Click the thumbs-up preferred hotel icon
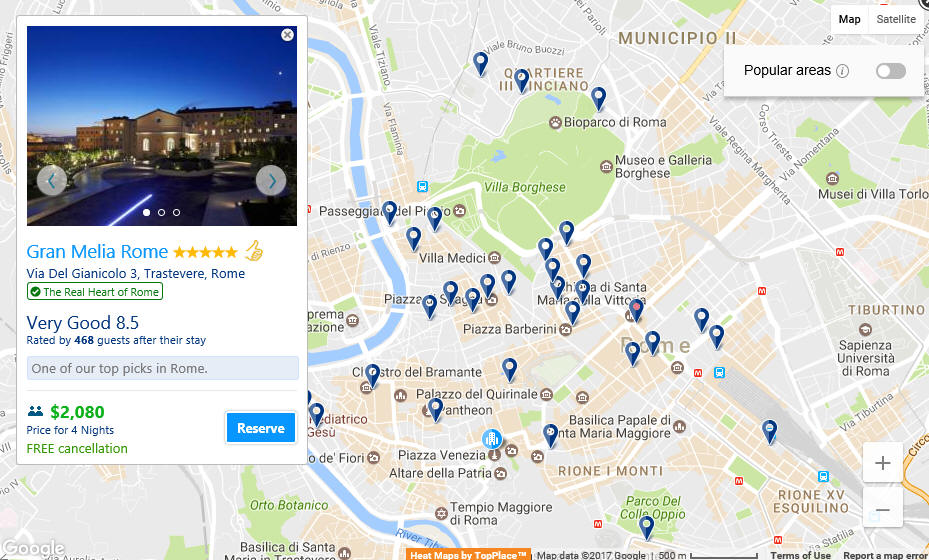929x560 pixels. (x=254, y=251)
